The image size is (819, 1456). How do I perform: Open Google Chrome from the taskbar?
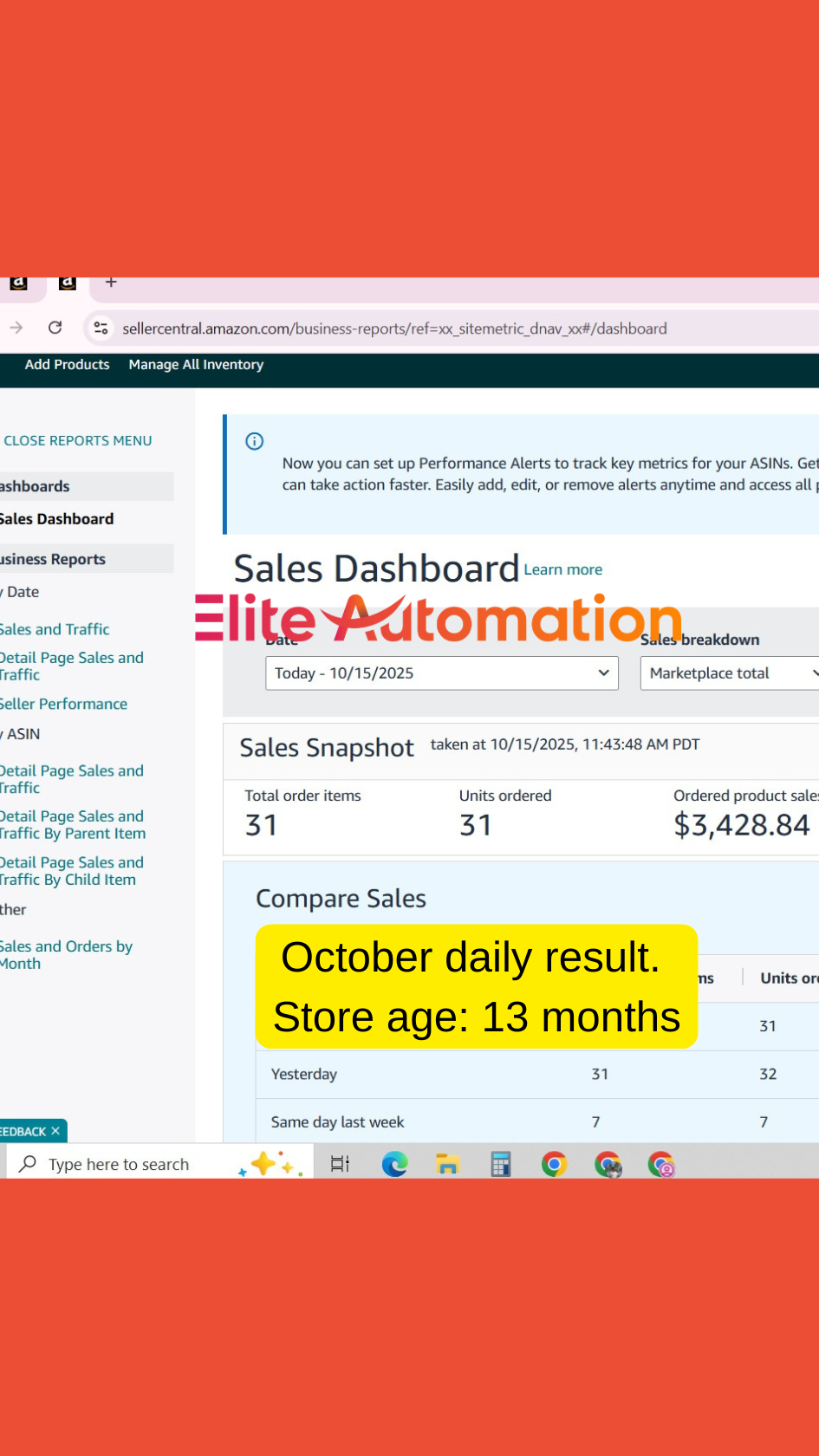point(554,1164)
